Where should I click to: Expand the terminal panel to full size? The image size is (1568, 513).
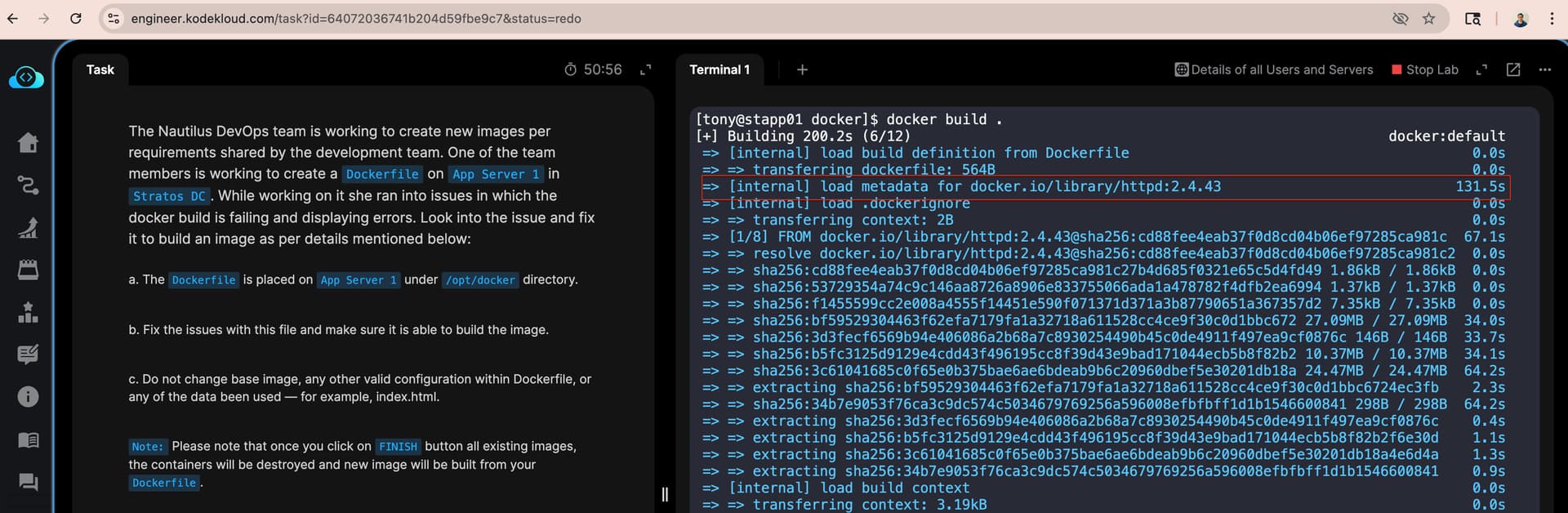click(x=1481, y=69)
